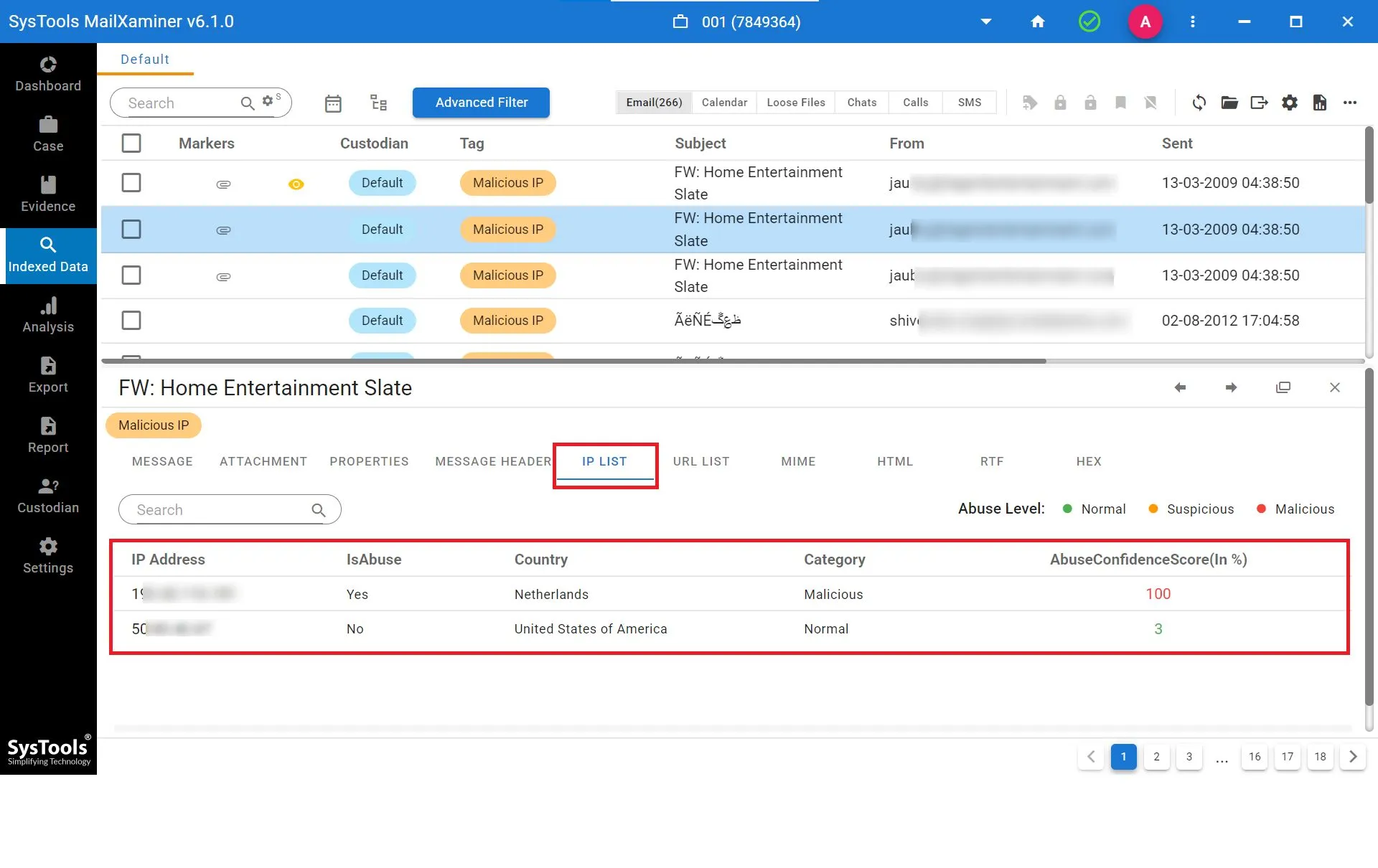The width and height of the screenshot is (1378, 868).
Task: Open the settings gear in toolbar
Action: pos(1289,103)
